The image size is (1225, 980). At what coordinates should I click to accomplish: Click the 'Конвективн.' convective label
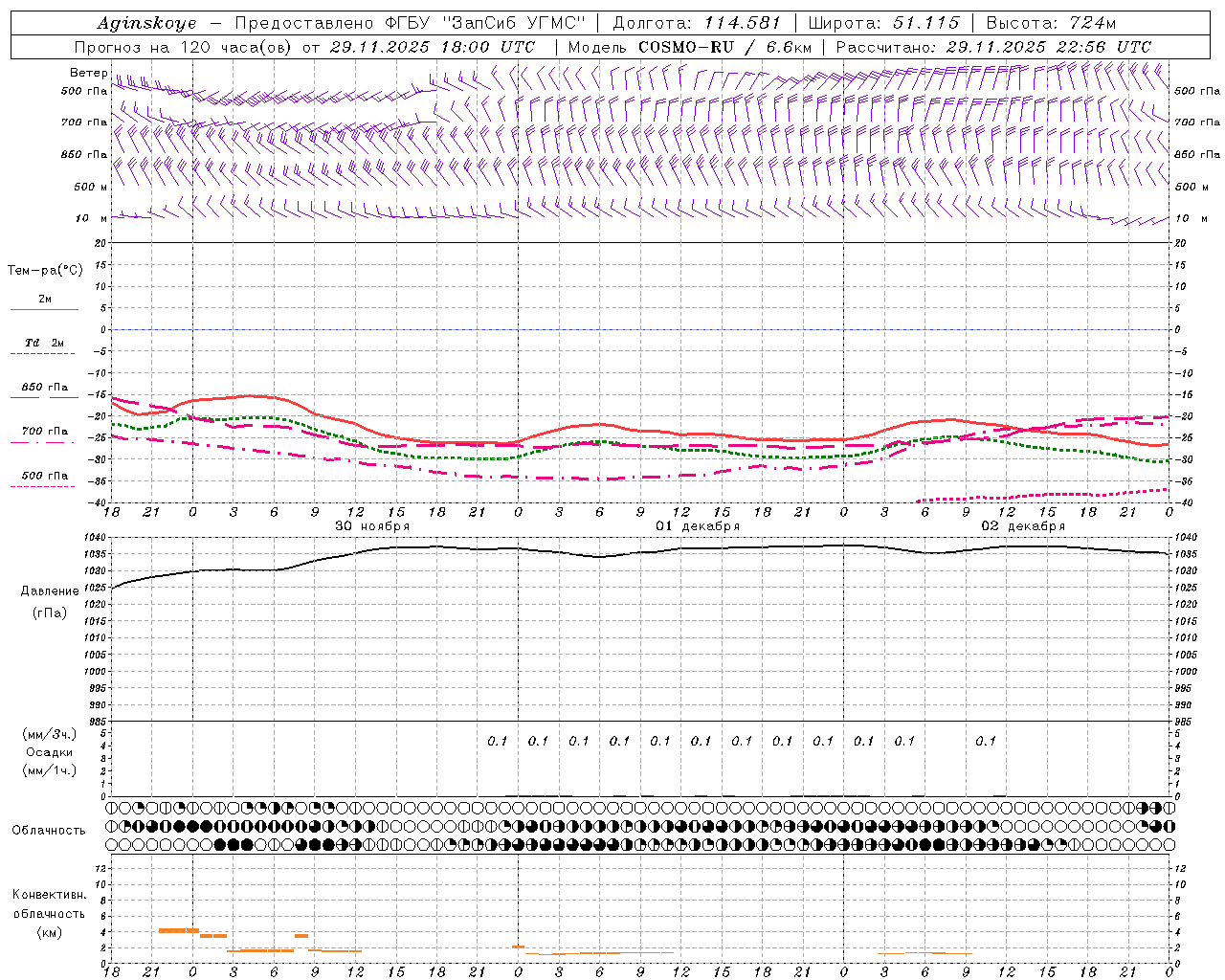pos(50,895)
